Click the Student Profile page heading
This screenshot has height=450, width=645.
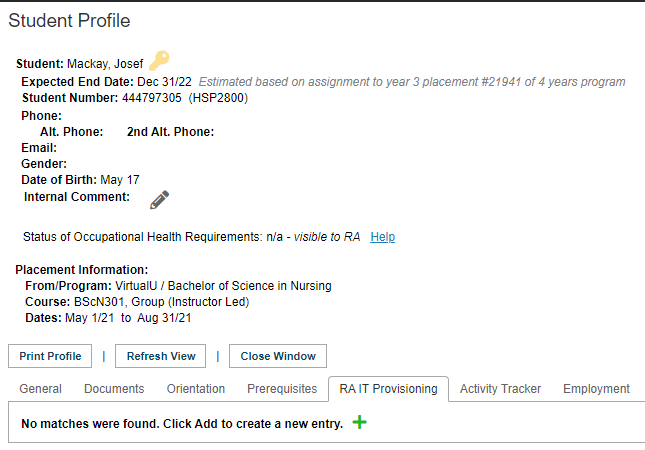[69, 21]
